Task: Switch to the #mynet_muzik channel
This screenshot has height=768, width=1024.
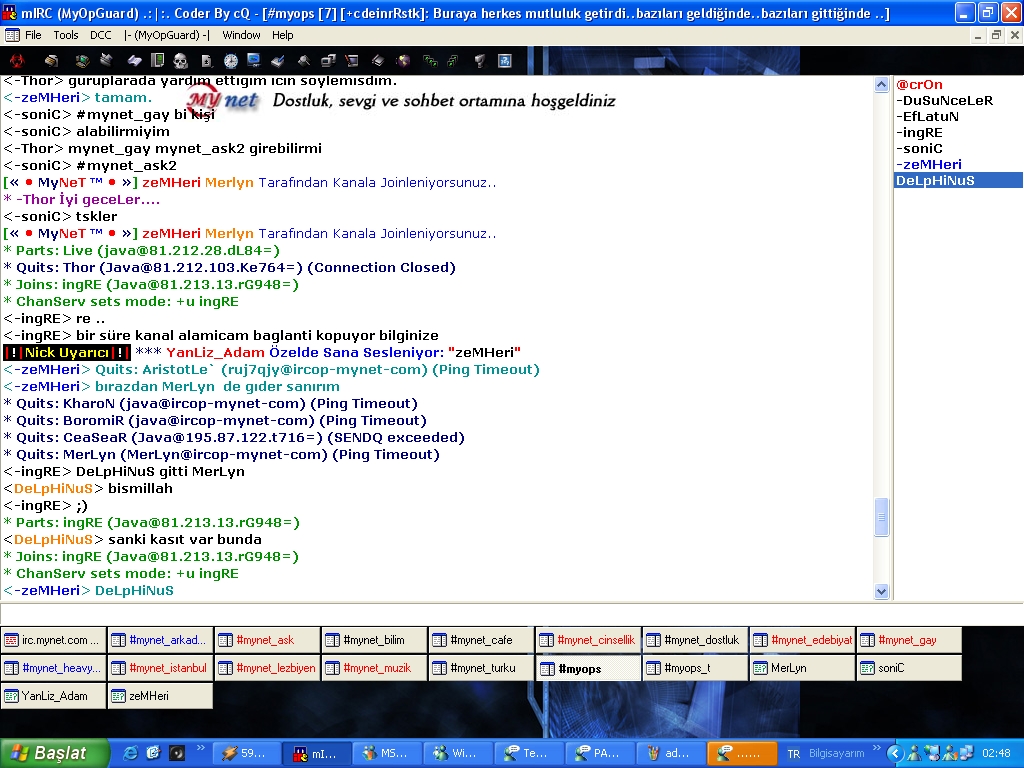Action: 375,668
